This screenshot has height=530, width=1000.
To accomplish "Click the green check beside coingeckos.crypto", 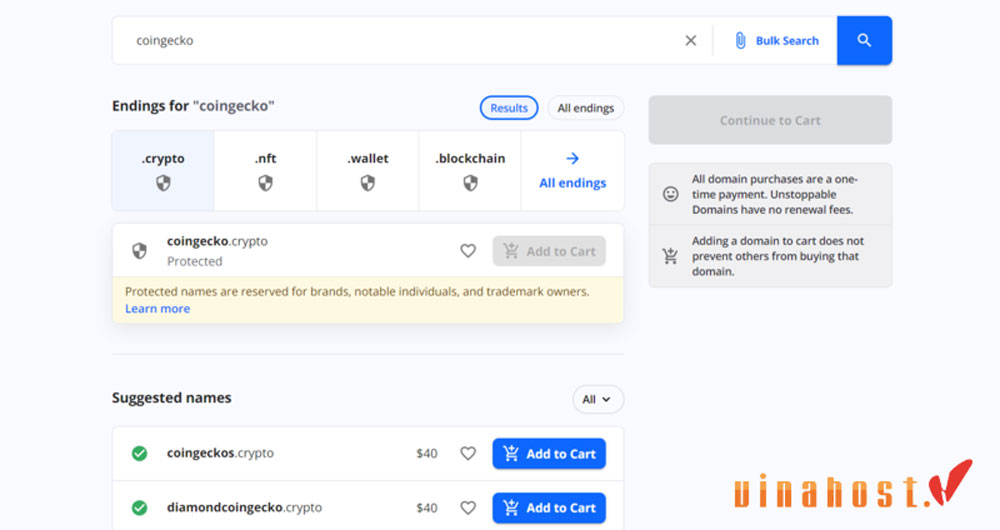I will click(x=139, y=453).
